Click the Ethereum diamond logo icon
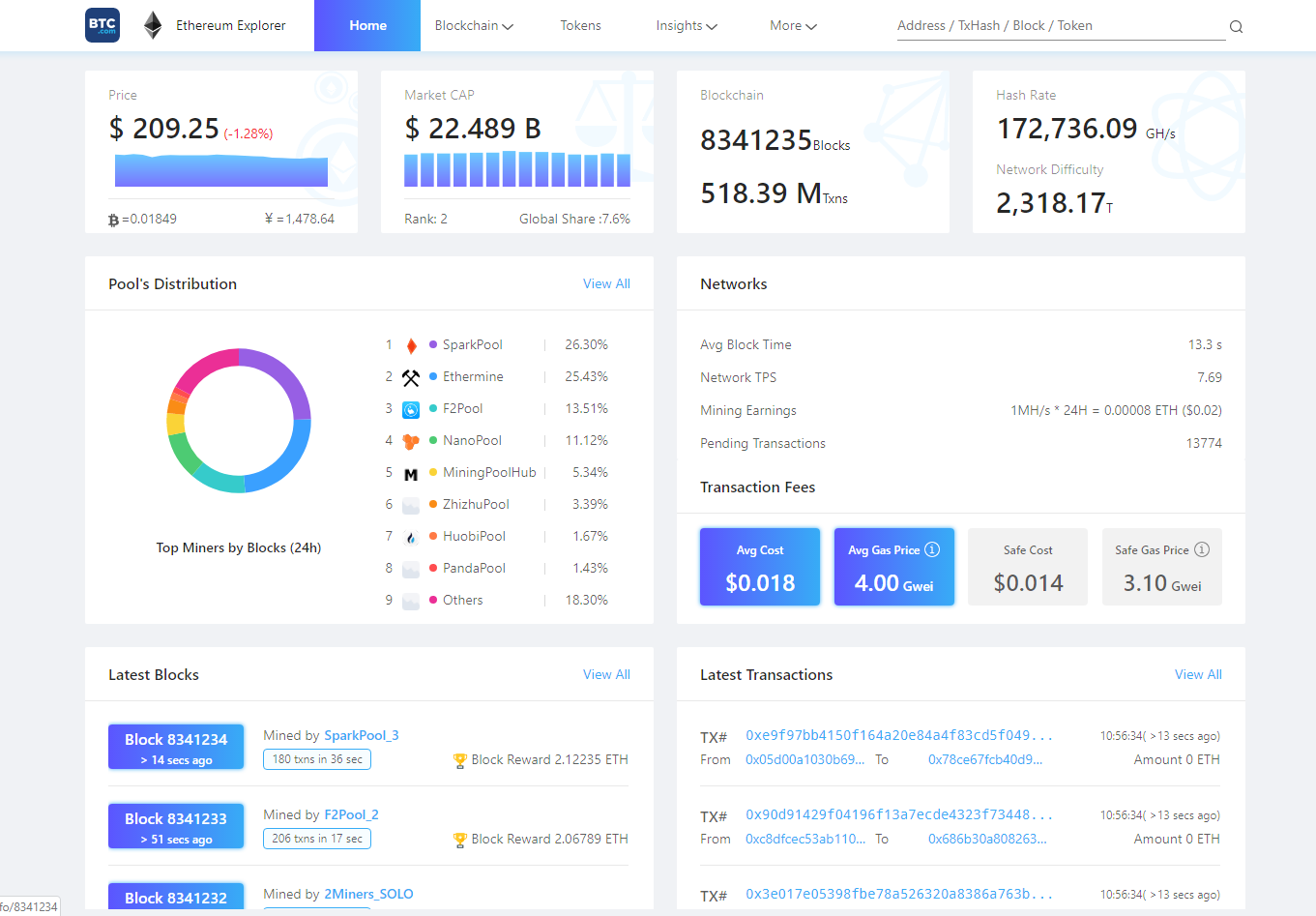The image size is (1316, 916). click(153, 25)
